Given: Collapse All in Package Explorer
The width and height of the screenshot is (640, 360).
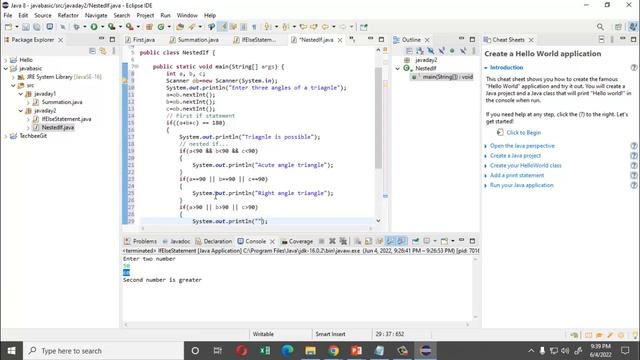Looking at the screenshot, I should 93,51.
